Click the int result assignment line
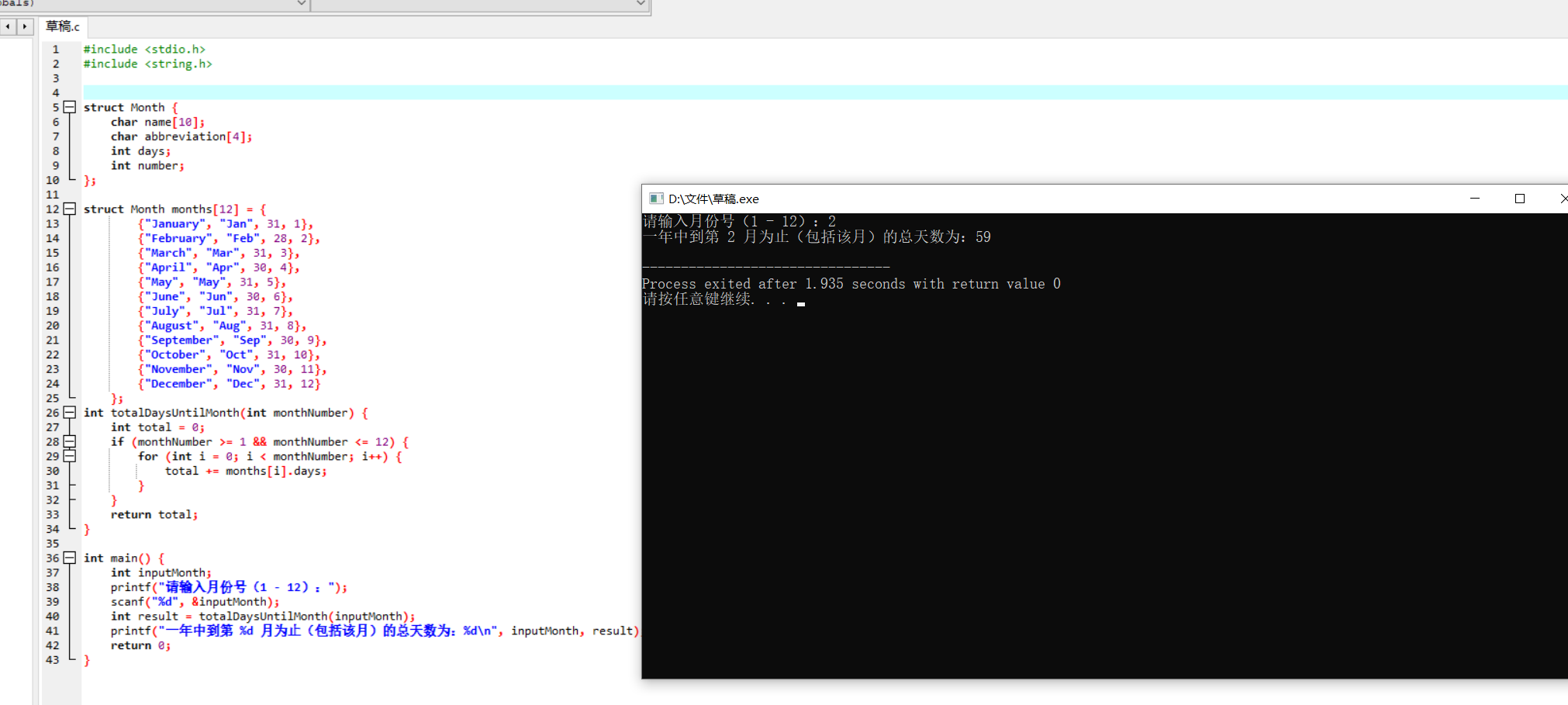Viewport: 1568px width, 705px height. tap(263, 616)
